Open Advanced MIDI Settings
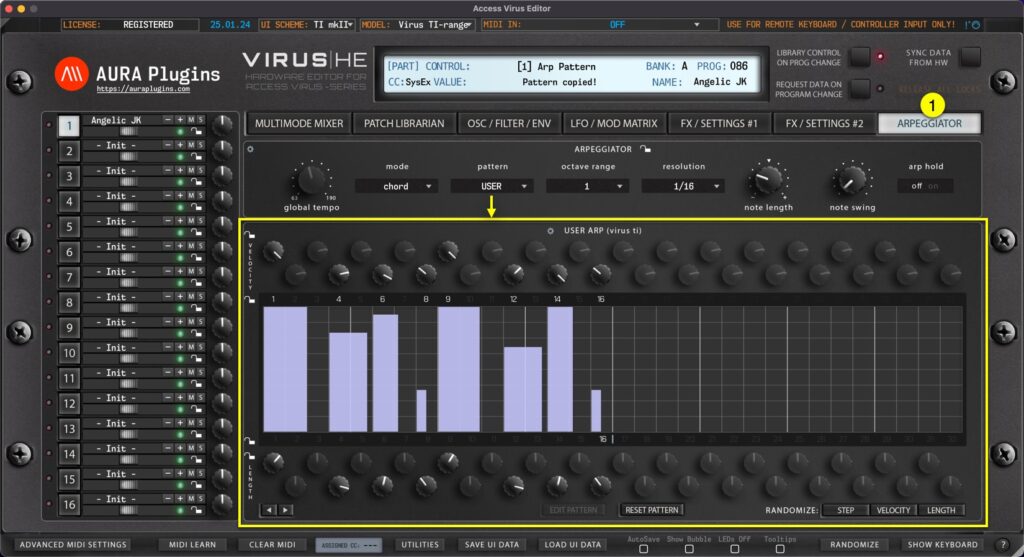 73,545
